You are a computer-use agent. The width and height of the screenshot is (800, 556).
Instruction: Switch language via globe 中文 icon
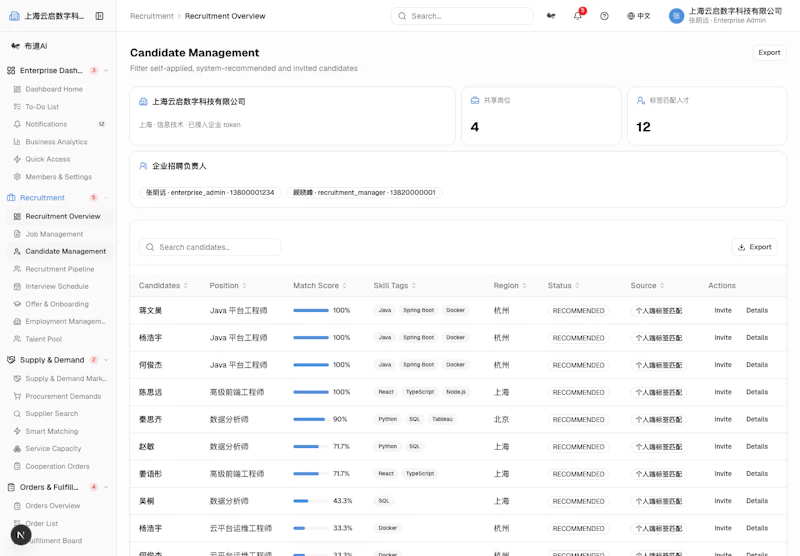[x=639, y=16]
